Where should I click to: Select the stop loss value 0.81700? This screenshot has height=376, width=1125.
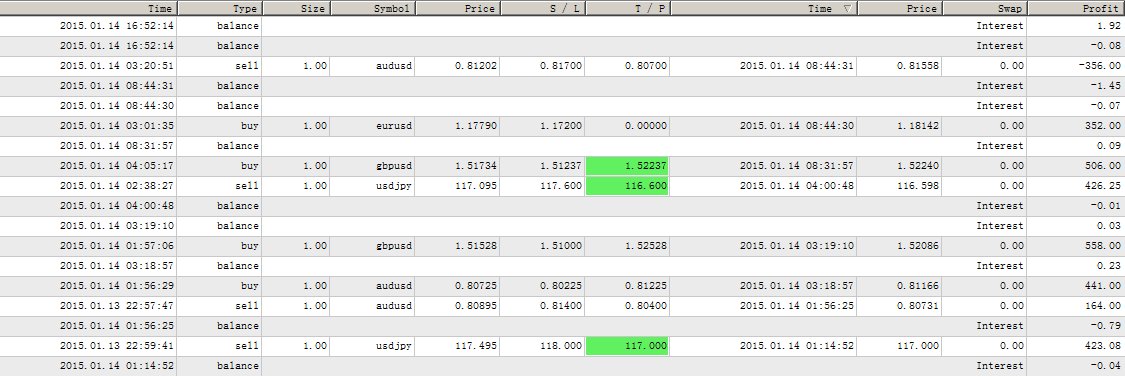560,65
